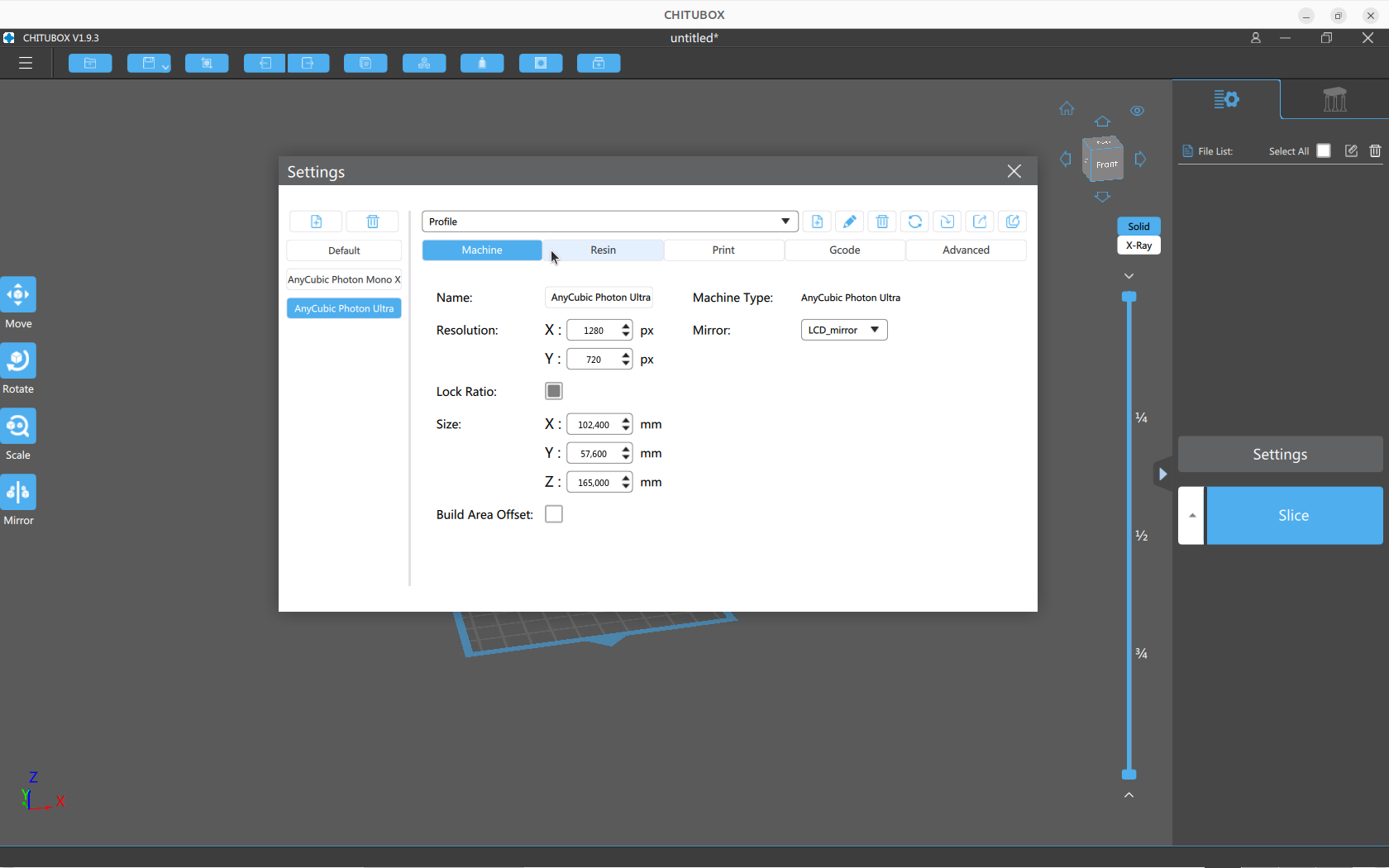Enable the Build Area Offset checkbox
This screenshot has height=868, width=1389.
[x=554, y=514]
